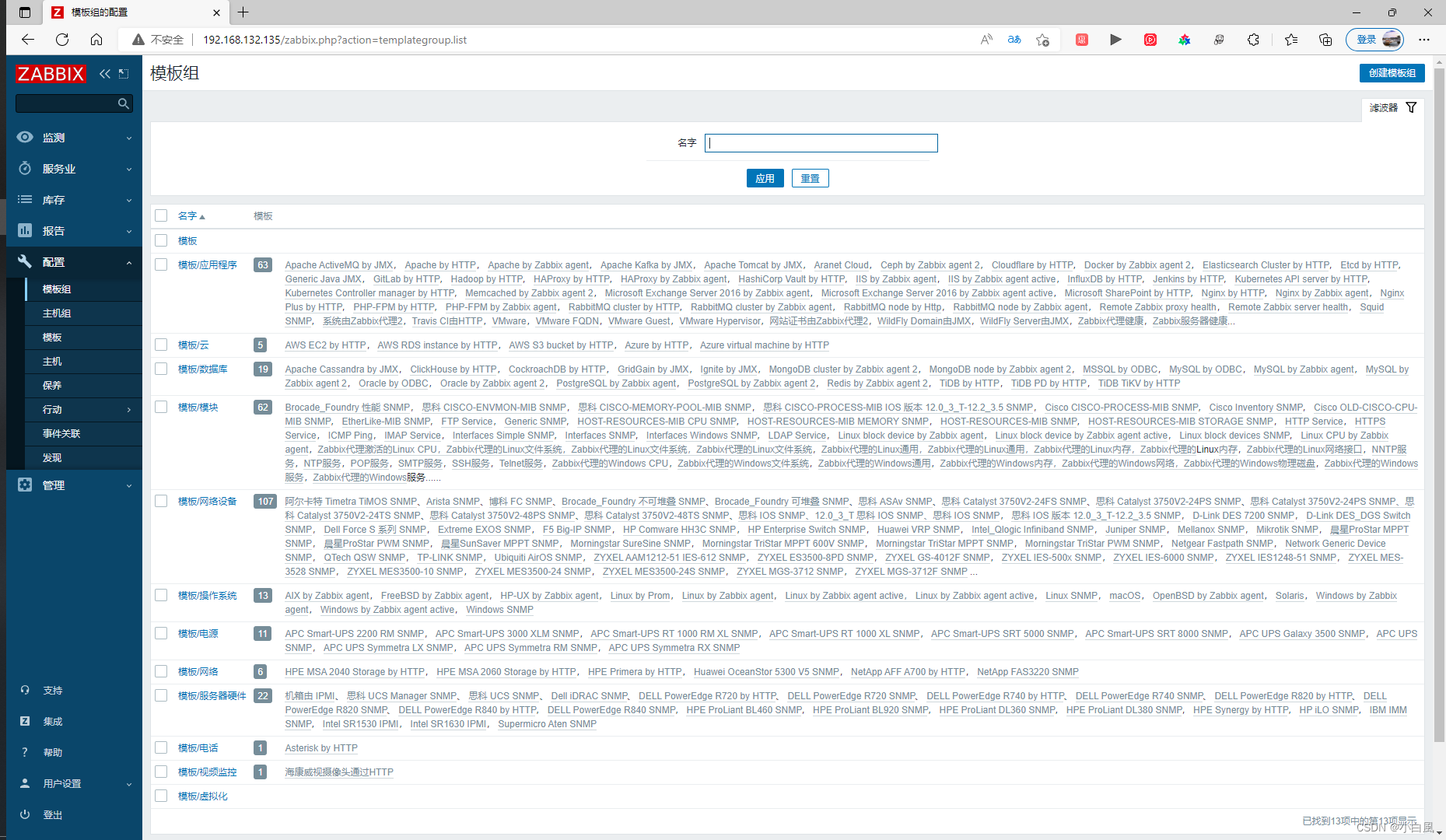Expand the 报告 menu chevron
This screenshot has width=1446, height=840.
click(x=129, y=231)
